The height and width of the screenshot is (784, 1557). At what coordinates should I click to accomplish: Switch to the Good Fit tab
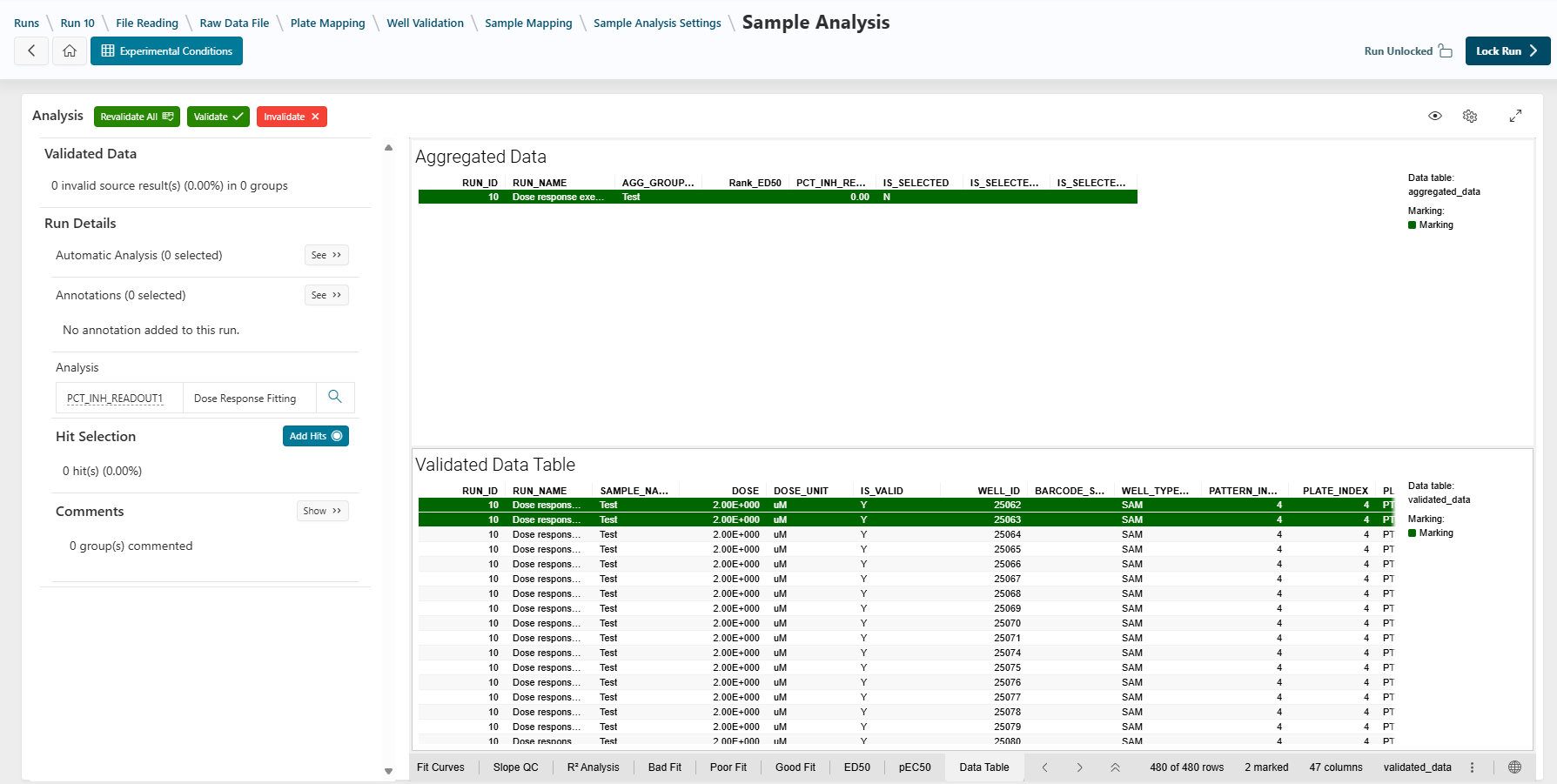tap(795, 767)
